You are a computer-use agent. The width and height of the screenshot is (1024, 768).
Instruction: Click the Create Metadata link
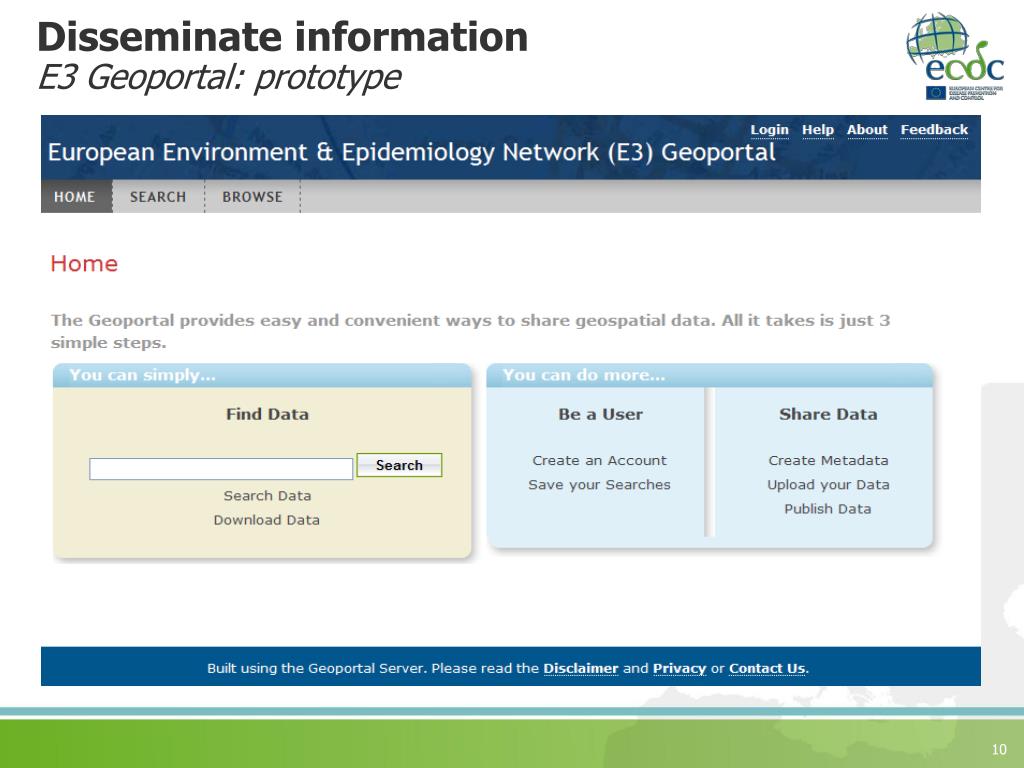[828, 460]
